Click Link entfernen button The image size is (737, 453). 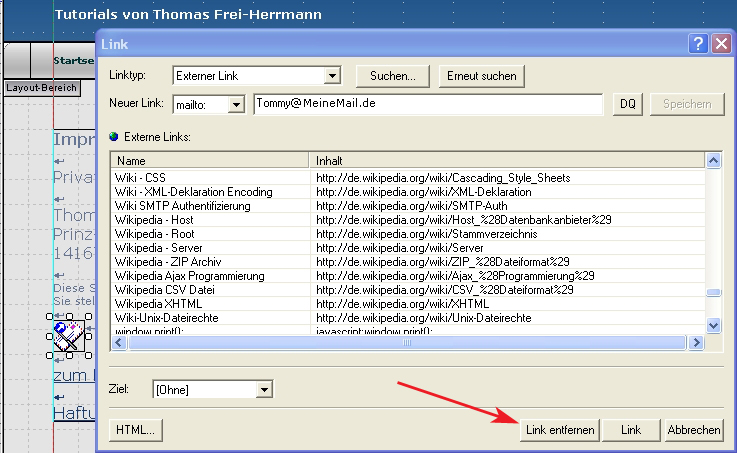click(559, 430)
